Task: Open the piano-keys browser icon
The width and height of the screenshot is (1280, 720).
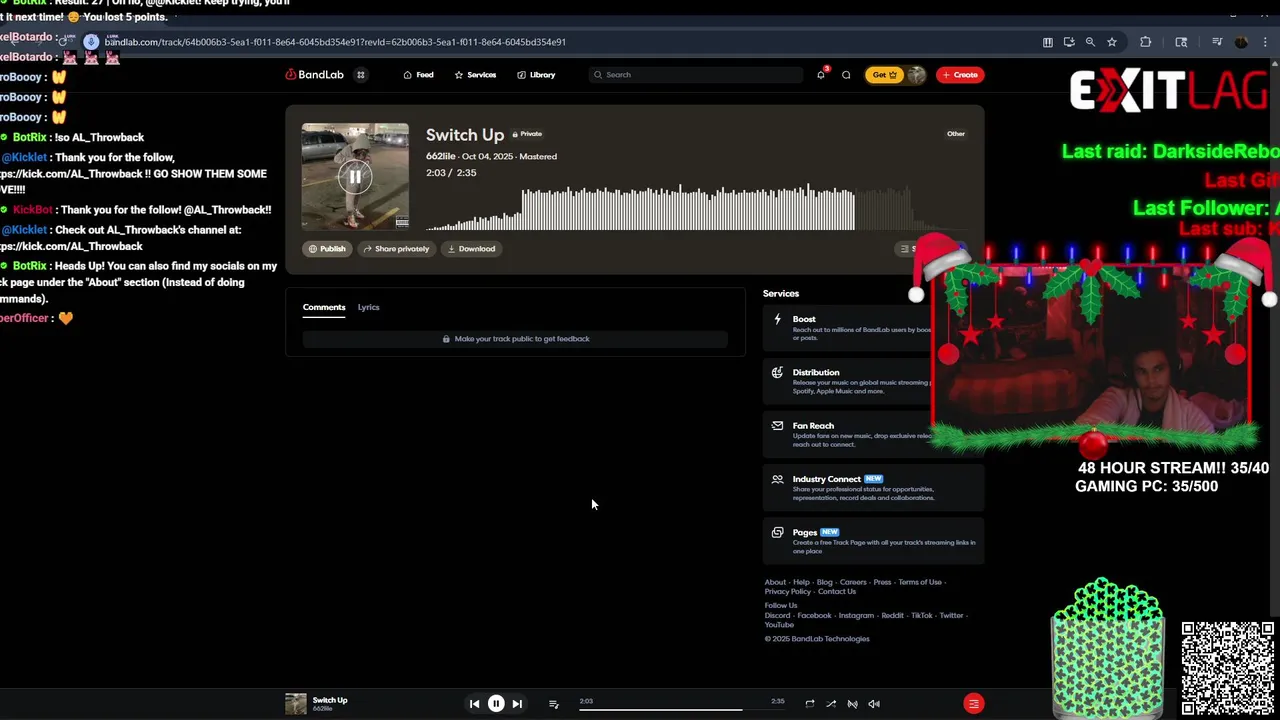Action: click(1047, 42)
